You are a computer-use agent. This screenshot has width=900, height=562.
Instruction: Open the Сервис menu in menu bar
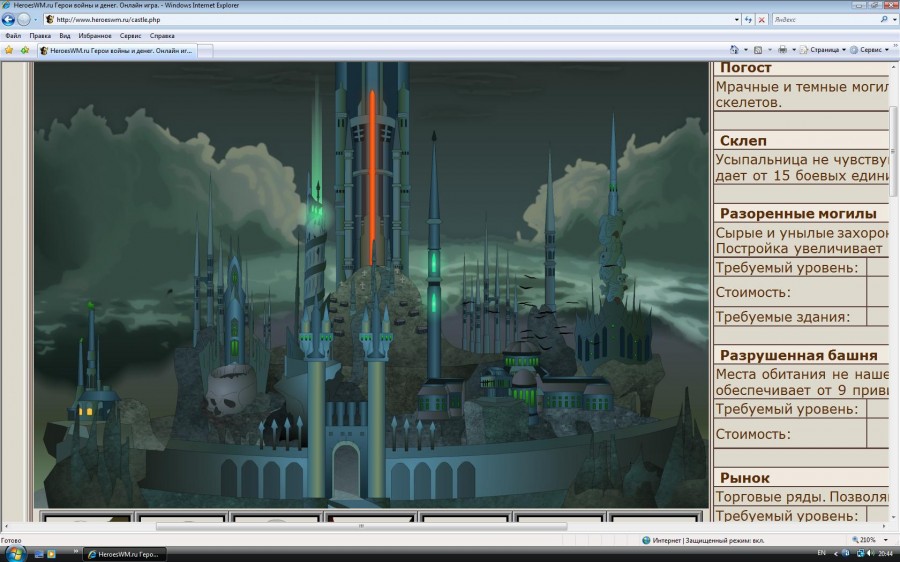pyautogui.click(x=130, y=36)
